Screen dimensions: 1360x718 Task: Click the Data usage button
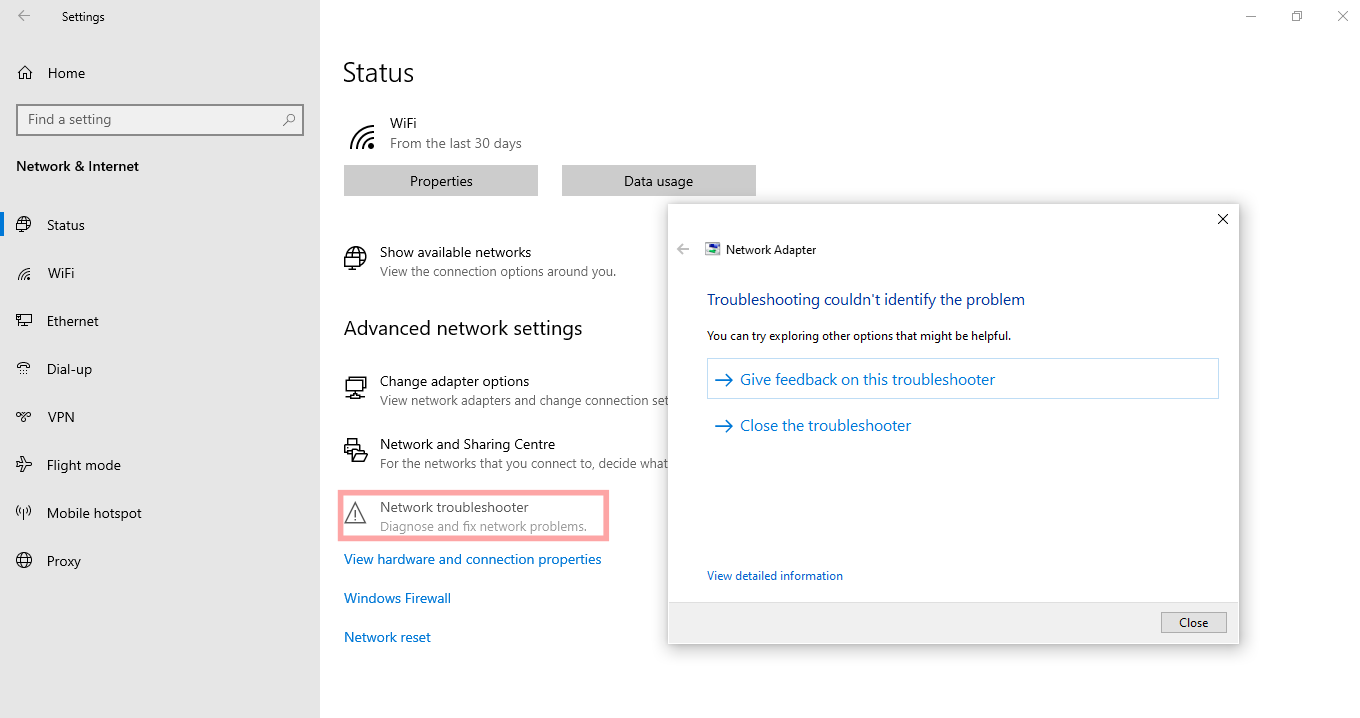(x=659, y=181)
